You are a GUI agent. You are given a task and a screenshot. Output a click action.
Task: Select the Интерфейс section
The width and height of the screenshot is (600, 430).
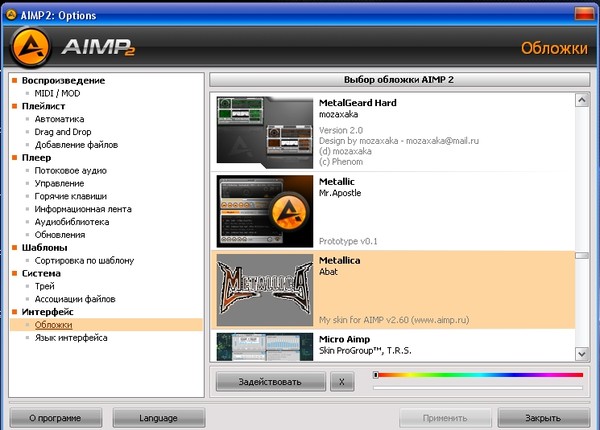[x=47, y=312]
